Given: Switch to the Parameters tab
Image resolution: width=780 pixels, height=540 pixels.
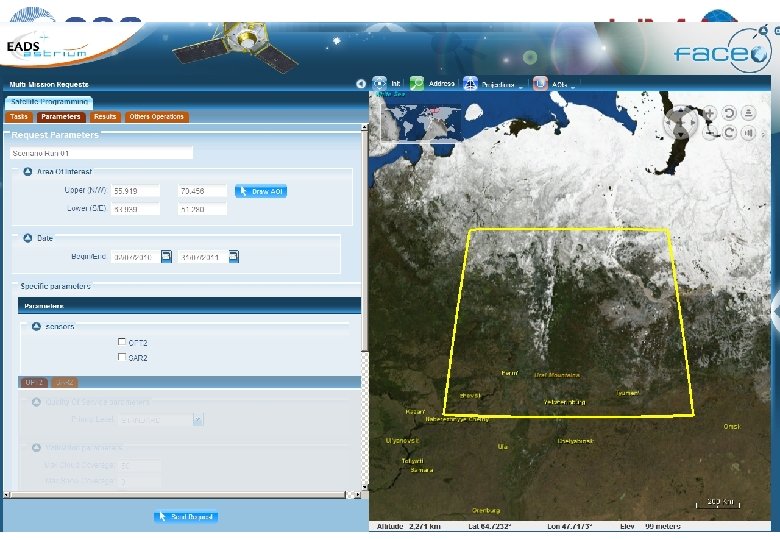Looking at the screenshot, I should 61,117.
